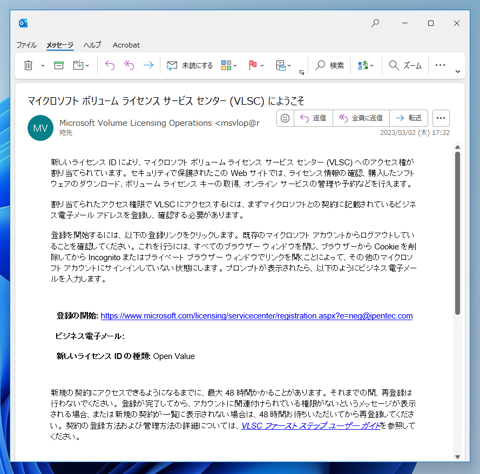Click the date 2023/03/02 (木) 17:32
The height and width of the screenshot is (474, 480).
point(415,133)
